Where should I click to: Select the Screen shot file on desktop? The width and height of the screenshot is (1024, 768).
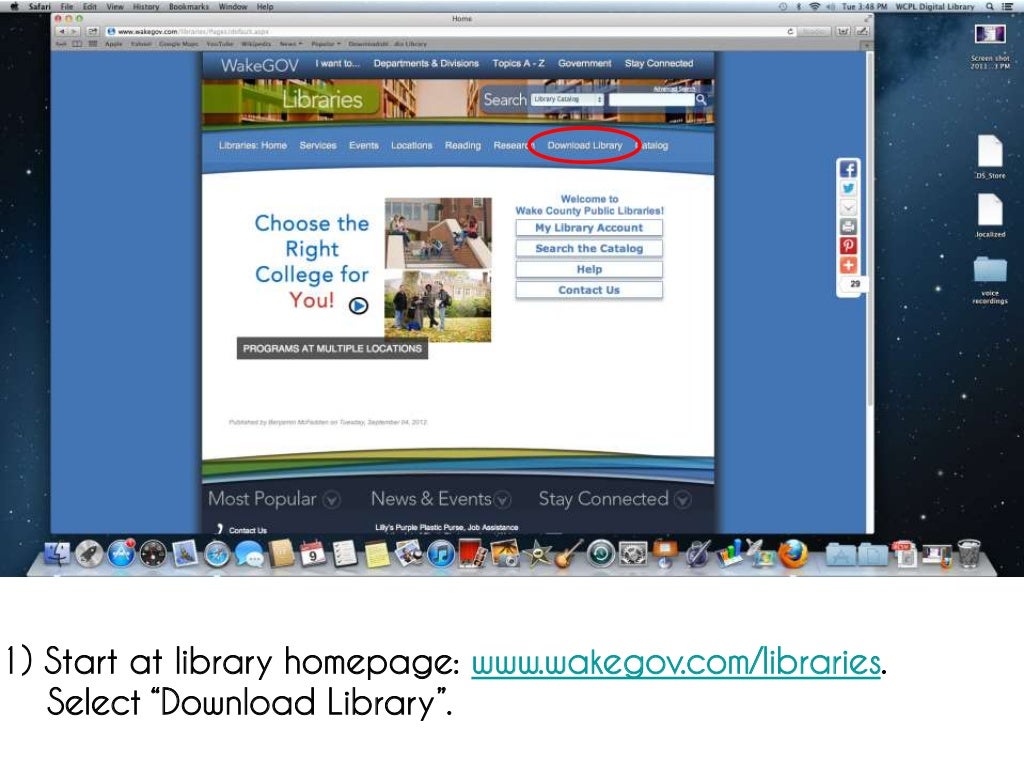pos(990,45)
